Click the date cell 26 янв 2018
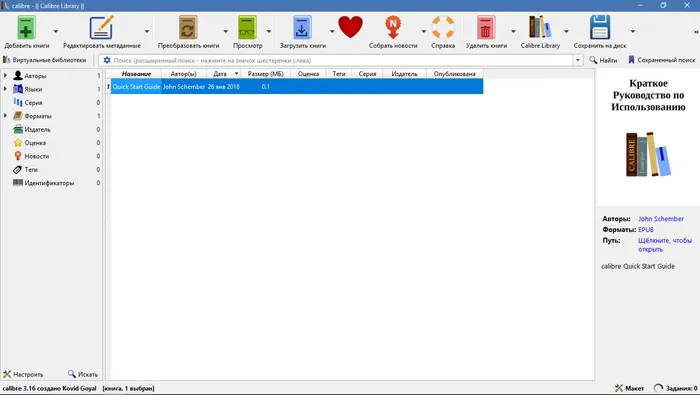700x395 pixels. (223, 87)
